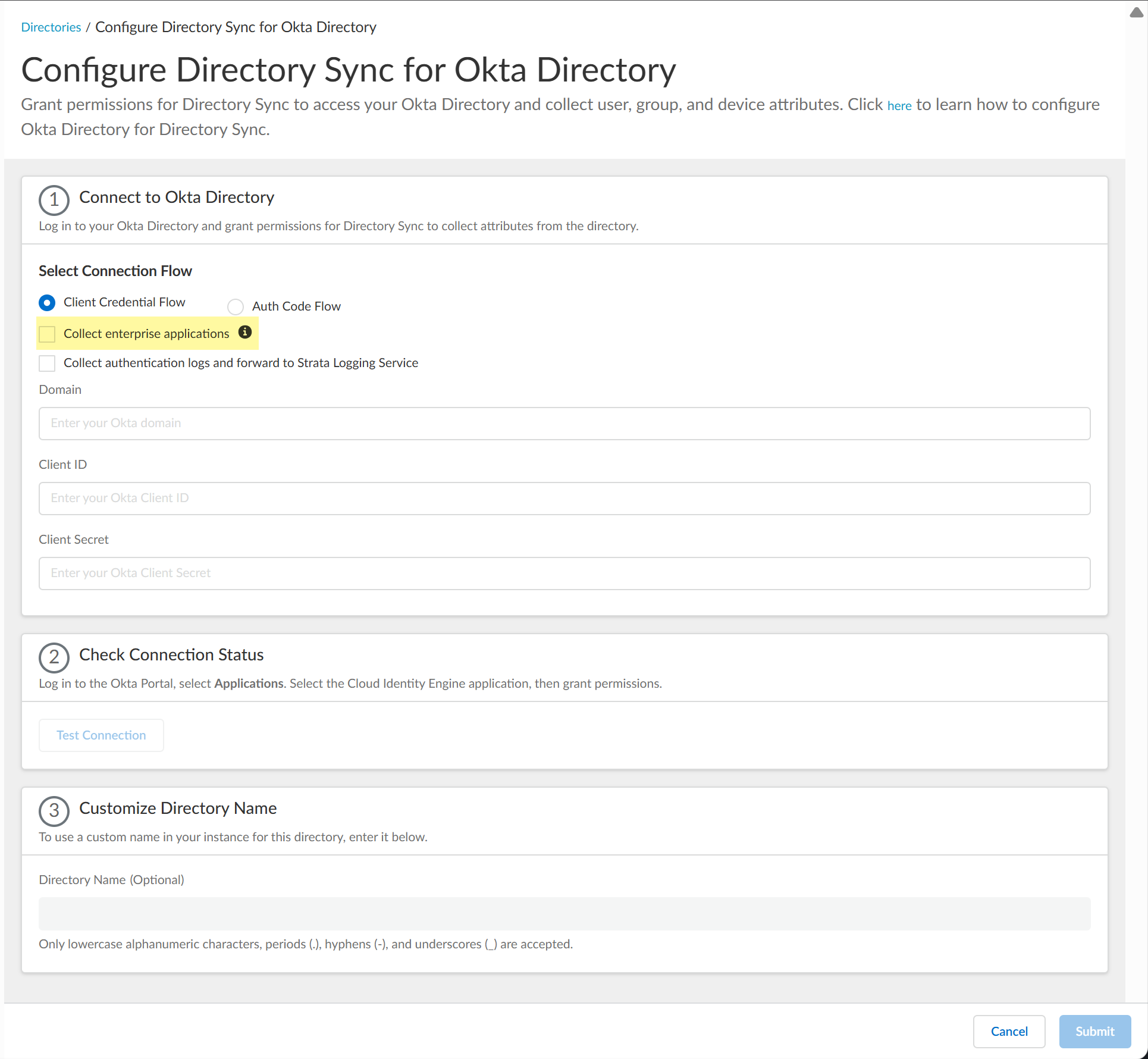Check Collect authentication logs checkbox
The image size is (1148, 1059).
[x=47, y=363]
